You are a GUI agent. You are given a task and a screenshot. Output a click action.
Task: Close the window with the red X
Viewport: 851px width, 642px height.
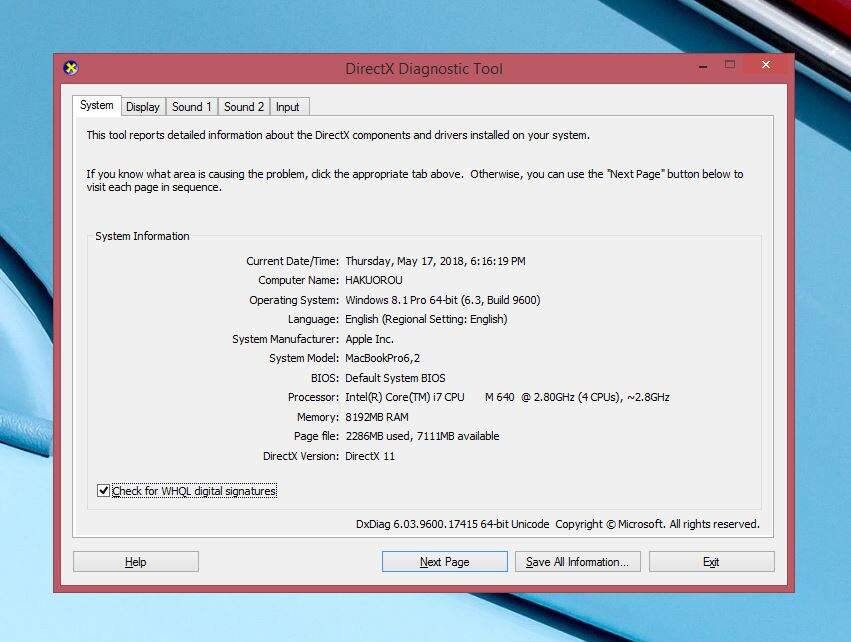(766, 65)
